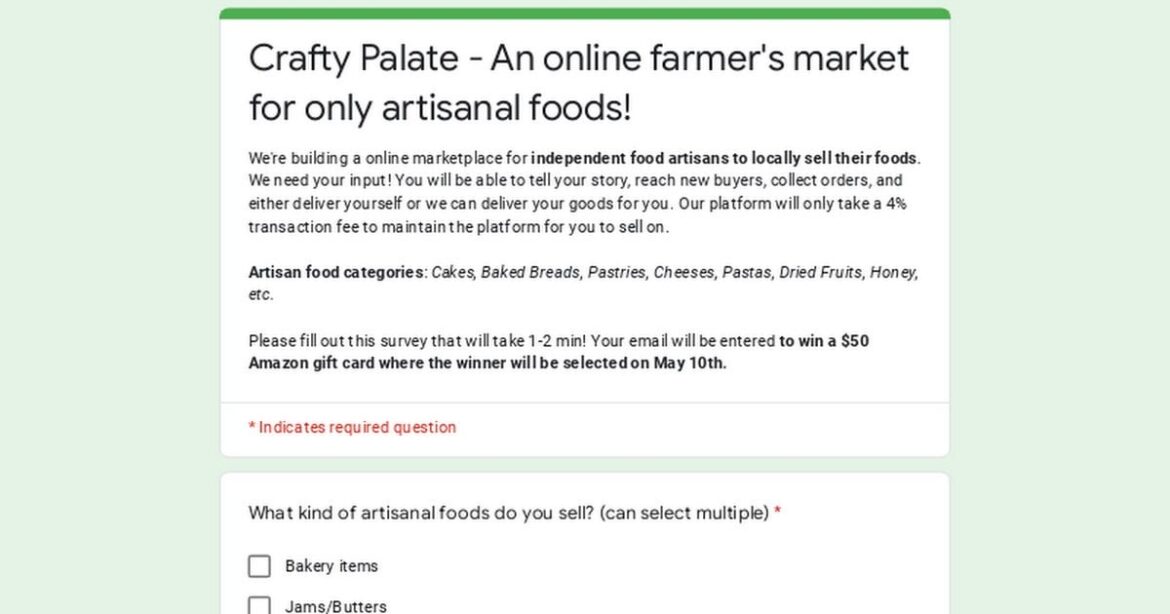
Task: Select the Bakery items option label
Action: click(x=331, y=566)
